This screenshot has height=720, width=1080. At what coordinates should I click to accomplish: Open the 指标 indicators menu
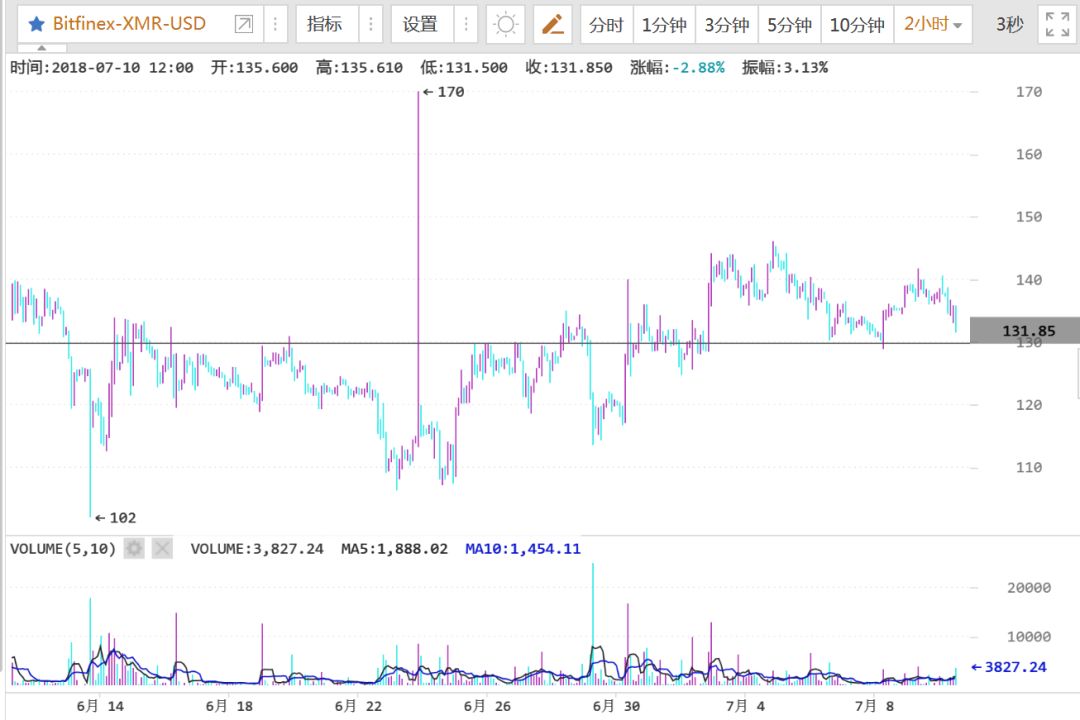[324, 24]
